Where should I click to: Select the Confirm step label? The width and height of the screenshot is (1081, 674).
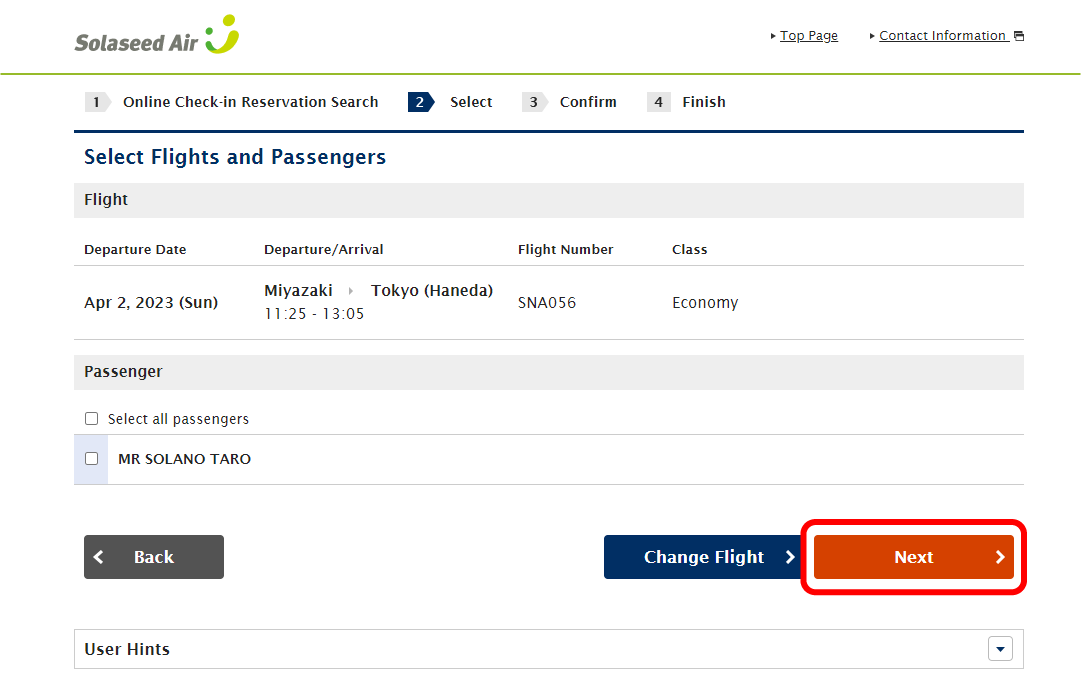[588, 102]
